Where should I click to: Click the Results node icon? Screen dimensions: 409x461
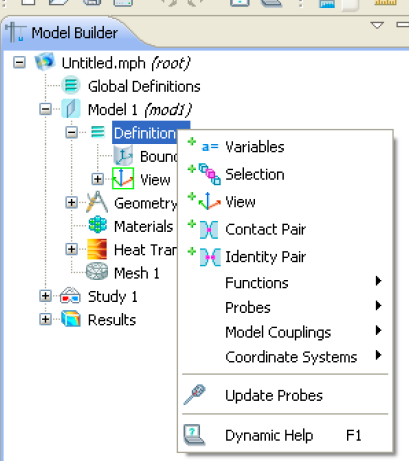[x=71, y=319]
